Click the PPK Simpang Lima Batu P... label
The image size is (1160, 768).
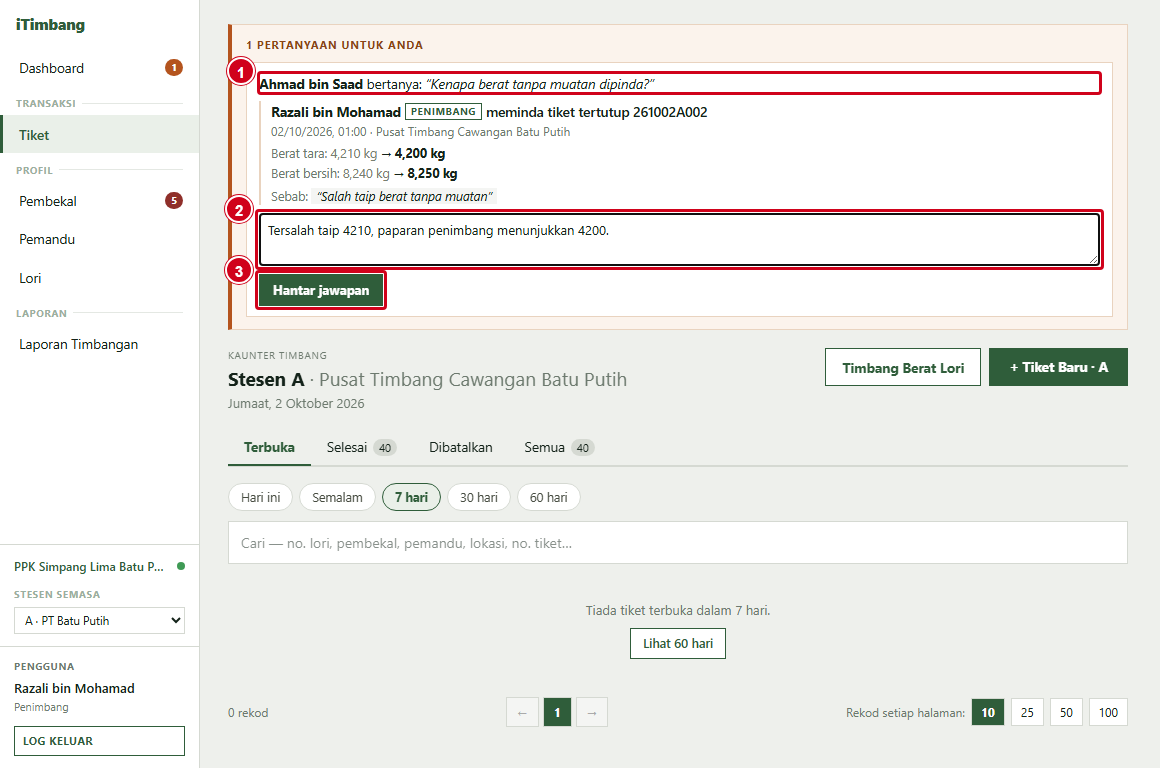(x=89, y=567)
